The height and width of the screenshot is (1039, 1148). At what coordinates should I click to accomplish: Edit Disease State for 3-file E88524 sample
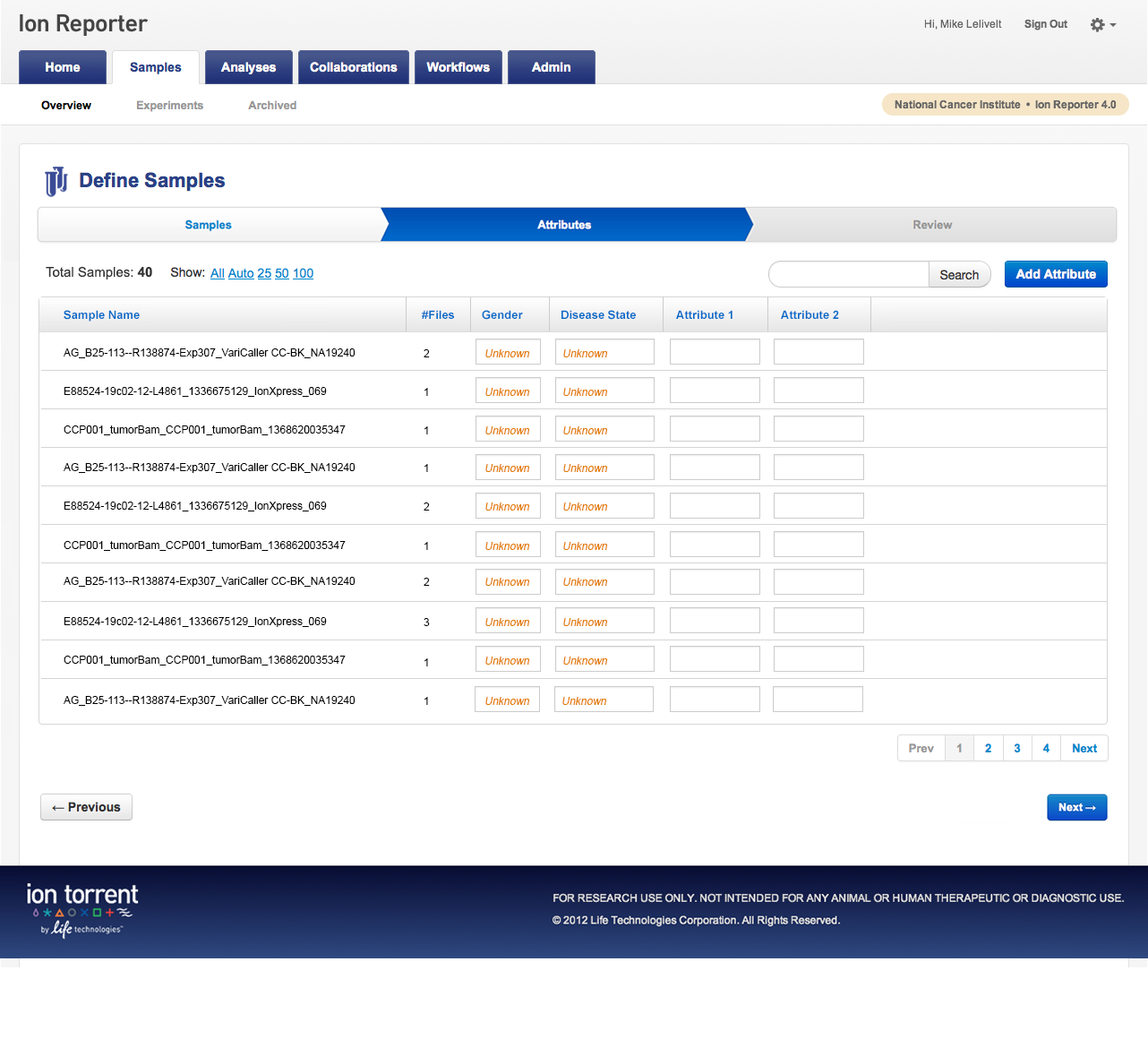tap(604, 621)
